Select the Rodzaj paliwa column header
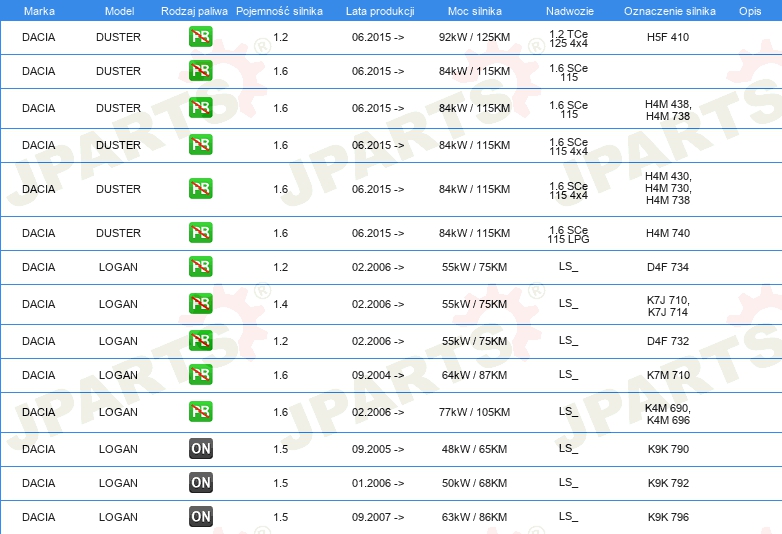Image resolution: width=782 pixels, height=534 pixels. pos(194,11)
